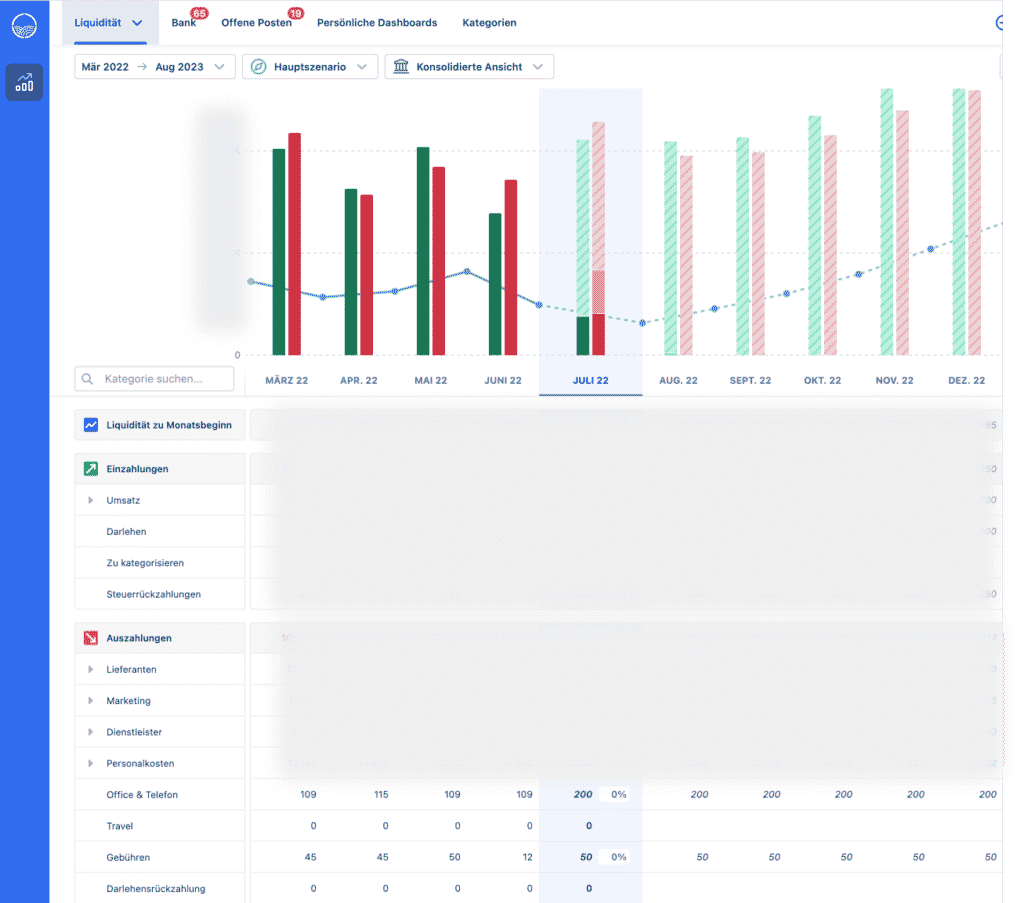Expand the Umsatz category row
1024x903 pixels.
(x=91, y=500)
